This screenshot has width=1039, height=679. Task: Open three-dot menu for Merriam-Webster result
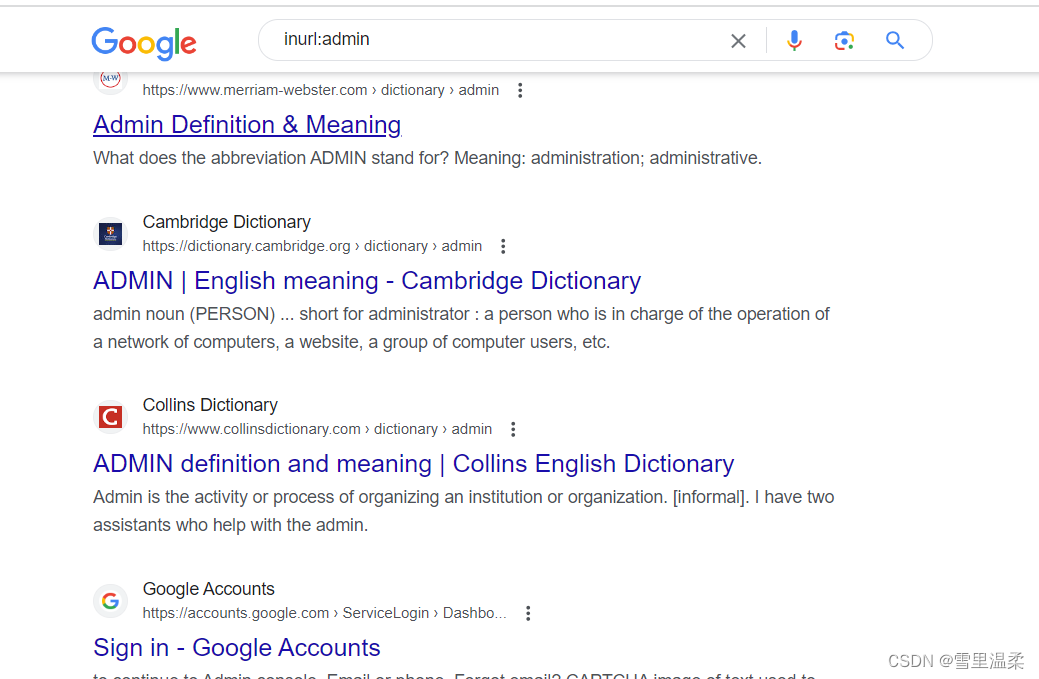click(x=520, y=89)
